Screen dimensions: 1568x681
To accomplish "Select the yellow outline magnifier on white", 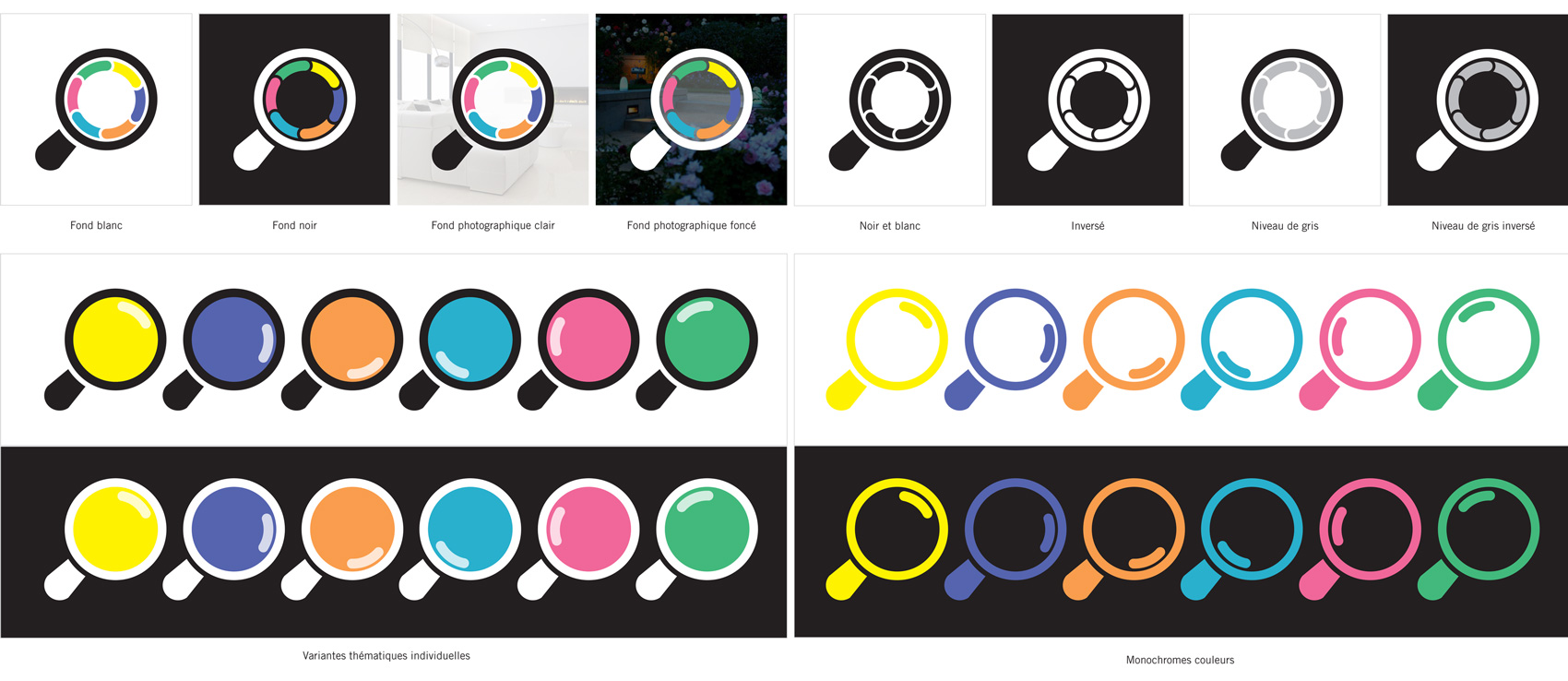I will coord(886,349).
